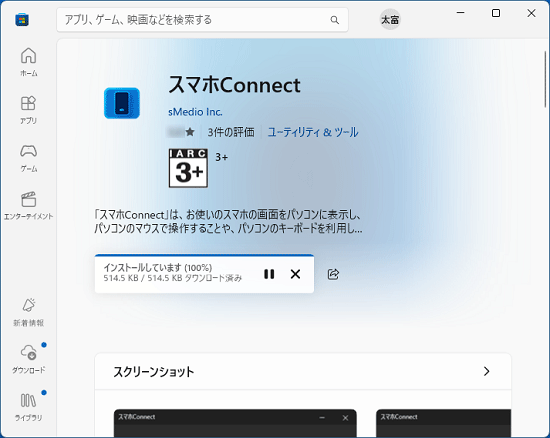
Task: Maximize the Microsoft Store window
Action: point(496,13)
